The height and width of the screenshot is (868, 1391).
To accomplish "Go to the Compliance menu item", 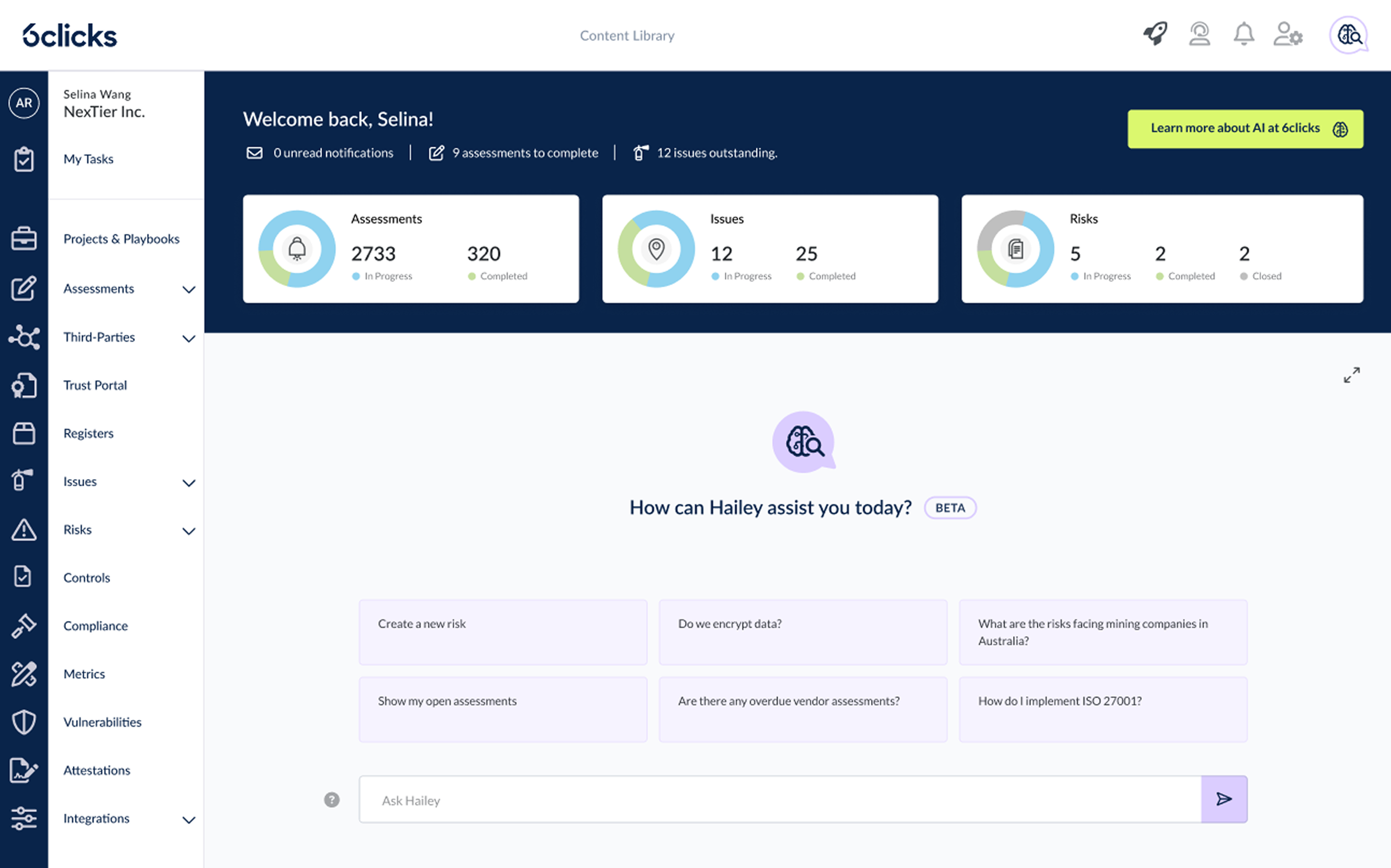I will (95, 626).
